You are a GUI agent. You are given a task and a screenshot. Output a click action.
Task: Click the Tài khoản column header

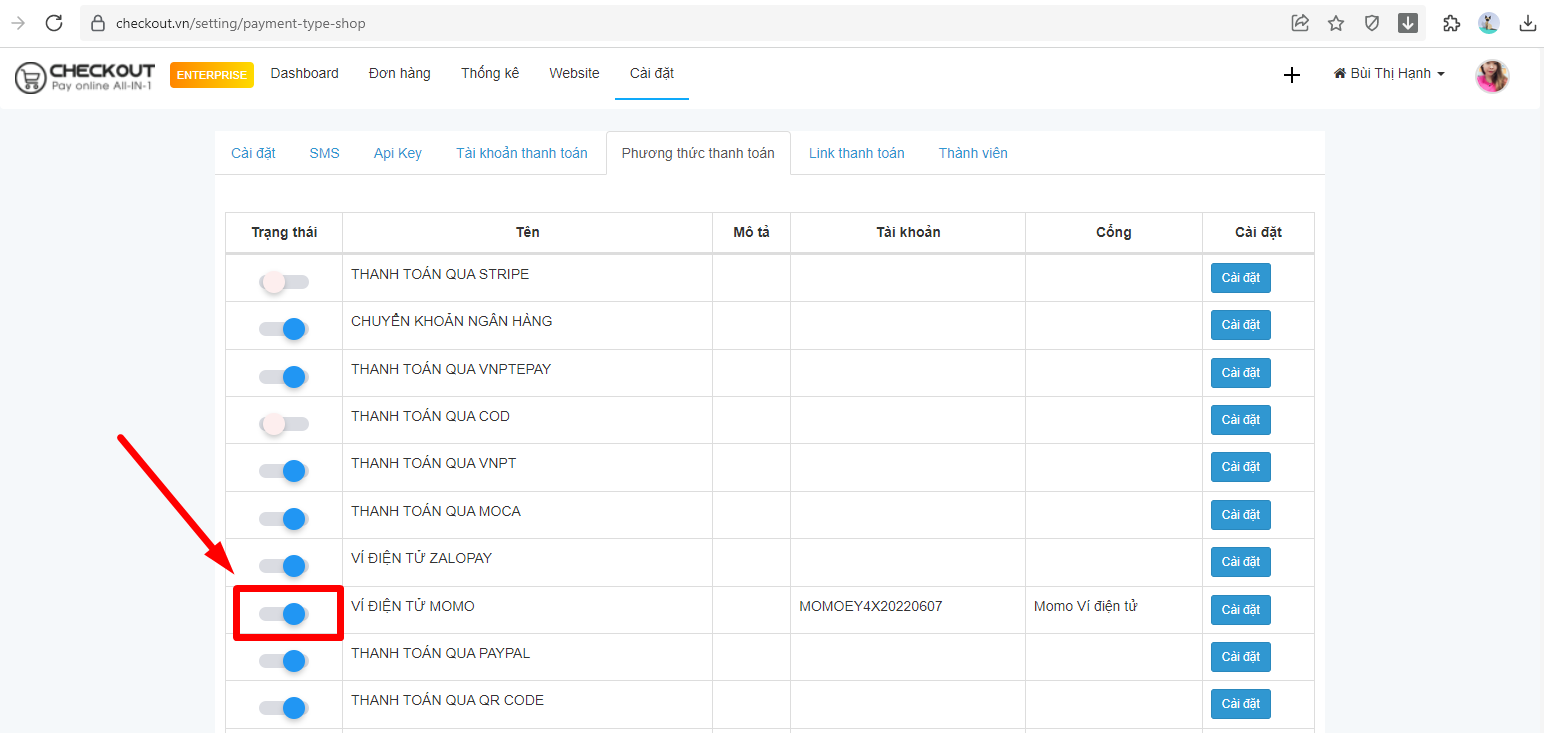[908, 232]
